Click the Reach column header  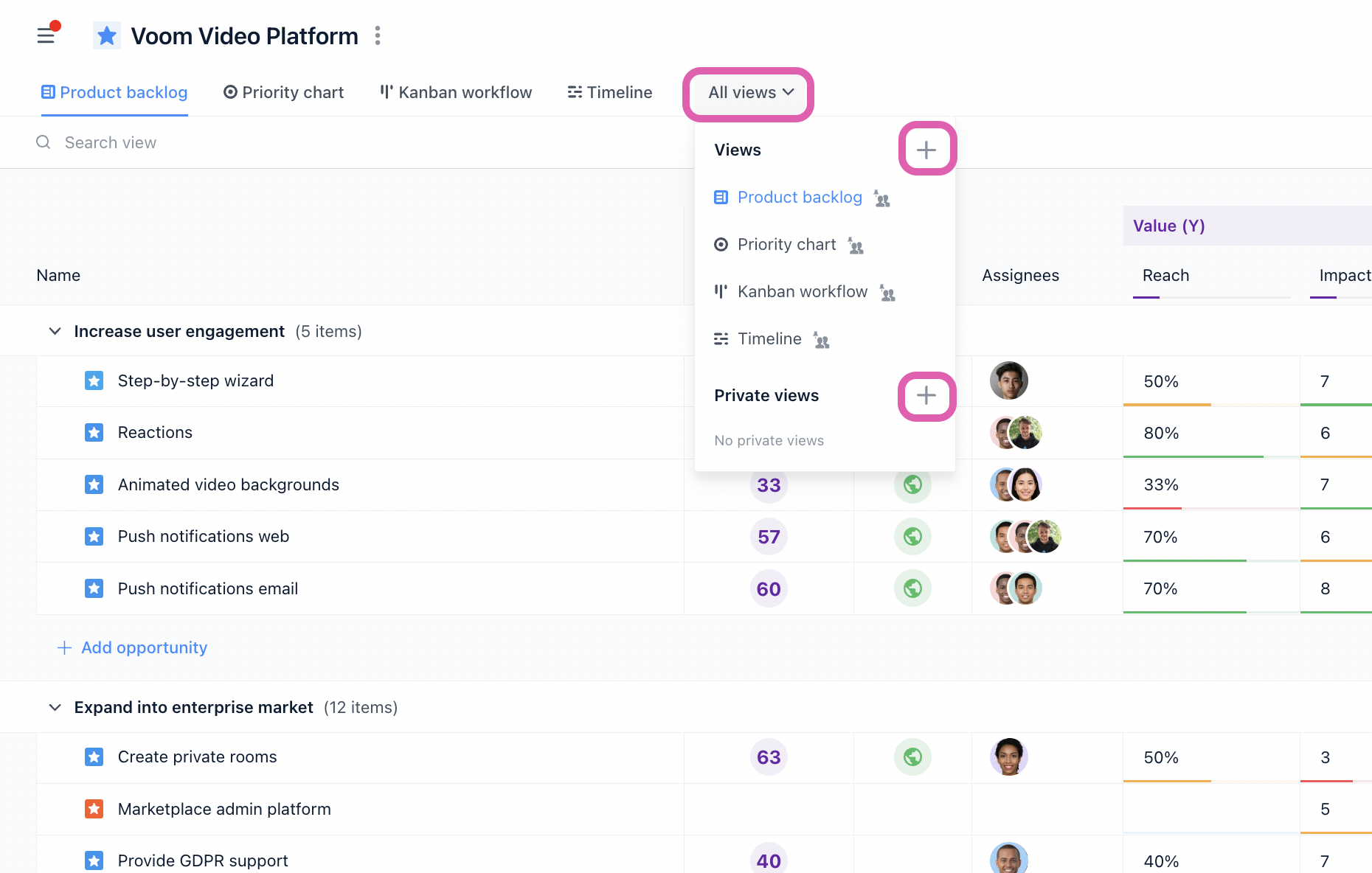[1165, 275]
